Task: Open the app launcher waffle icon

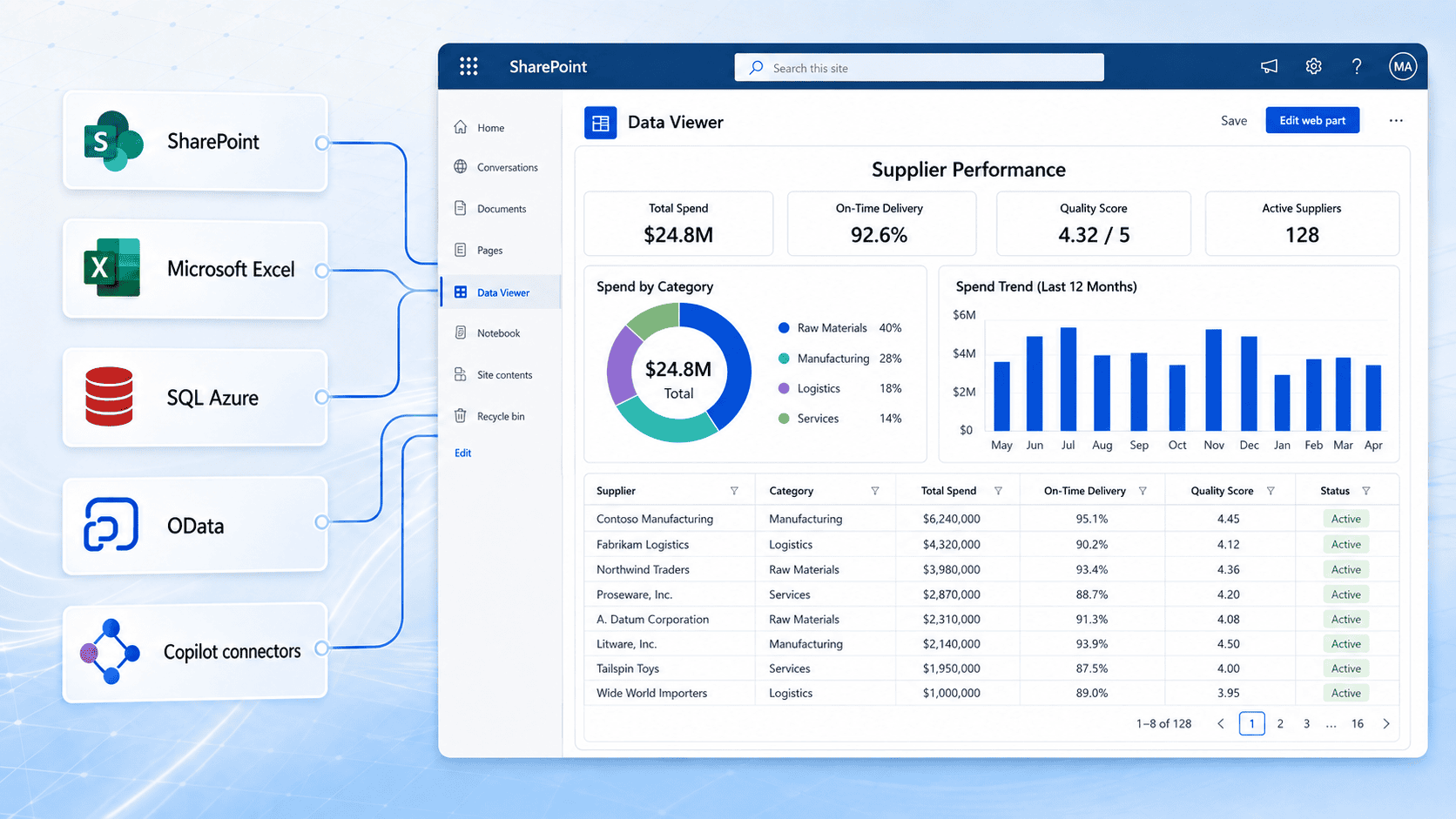Action: point(468,66)
